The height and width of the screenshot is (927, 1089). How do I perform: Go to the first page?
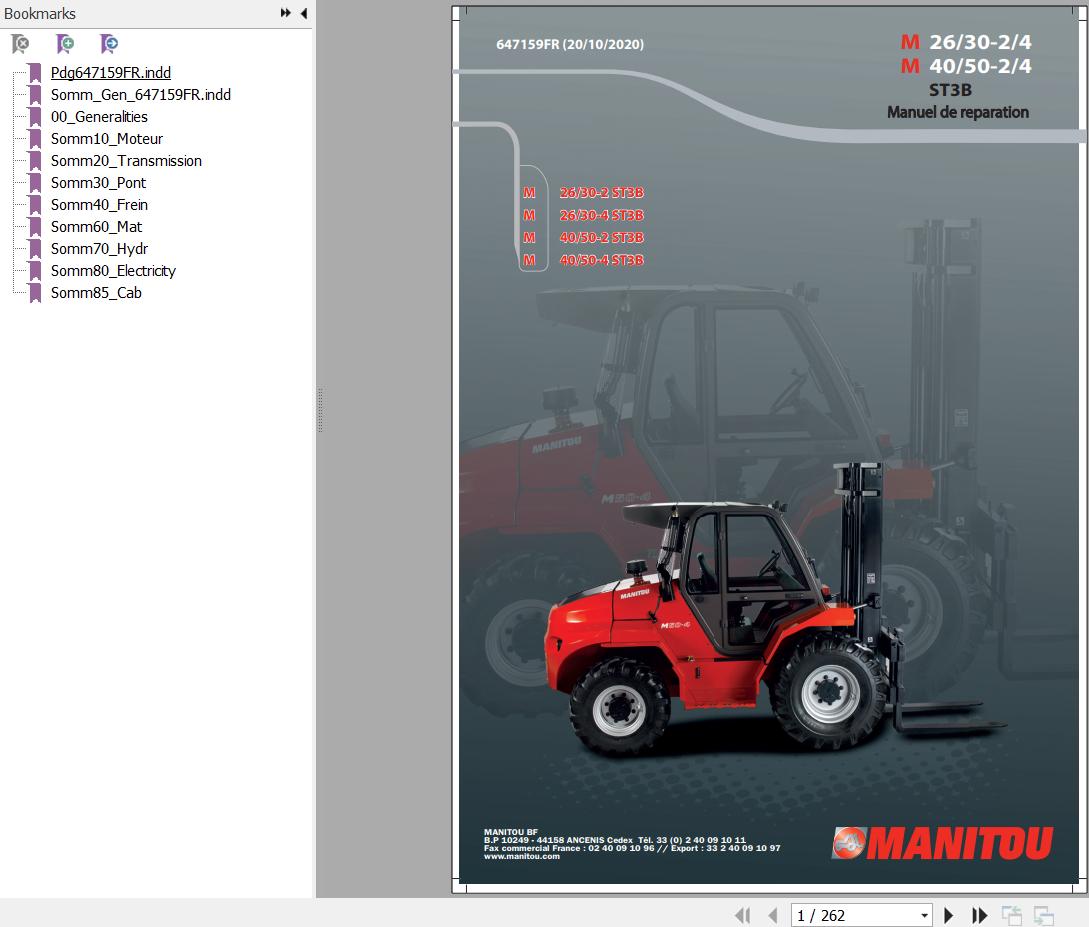point(742,915)
